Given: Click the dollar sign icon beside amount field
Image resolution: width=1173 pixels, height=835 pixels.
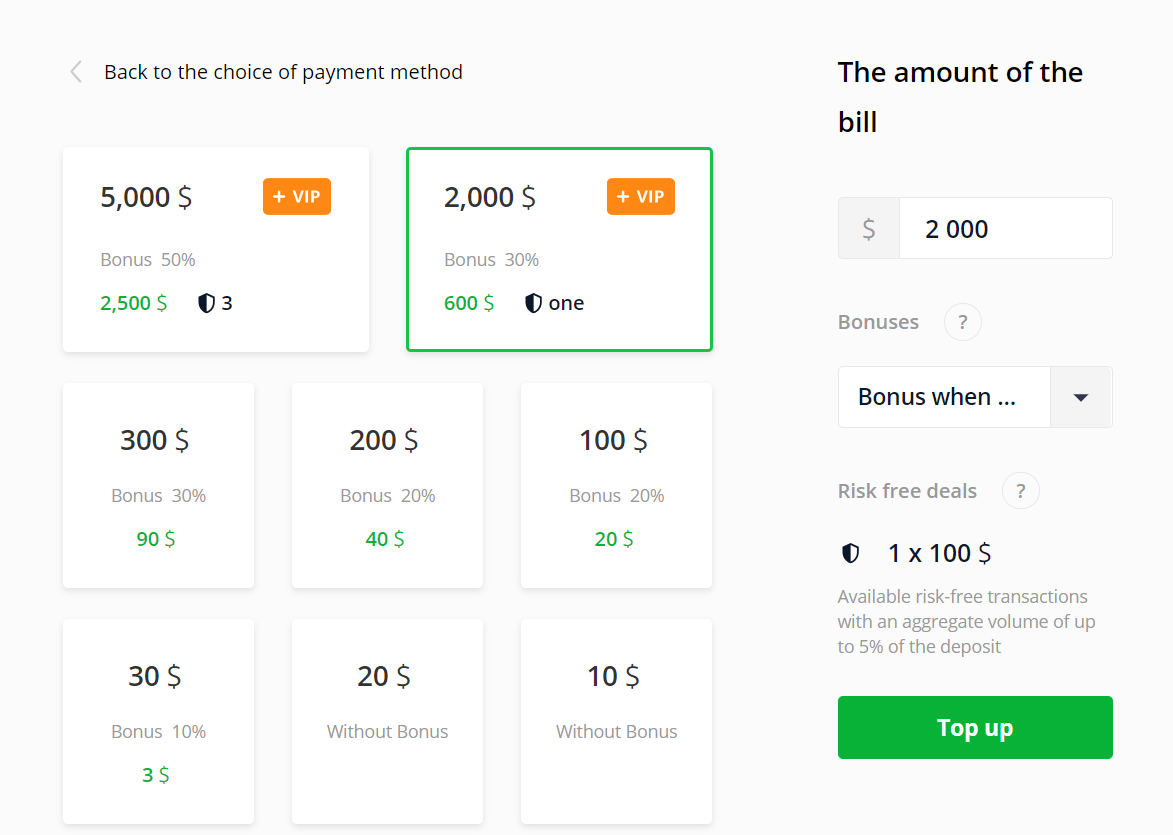Looking at the screenshot, I should pyautogui.click(x=868, y=229).
